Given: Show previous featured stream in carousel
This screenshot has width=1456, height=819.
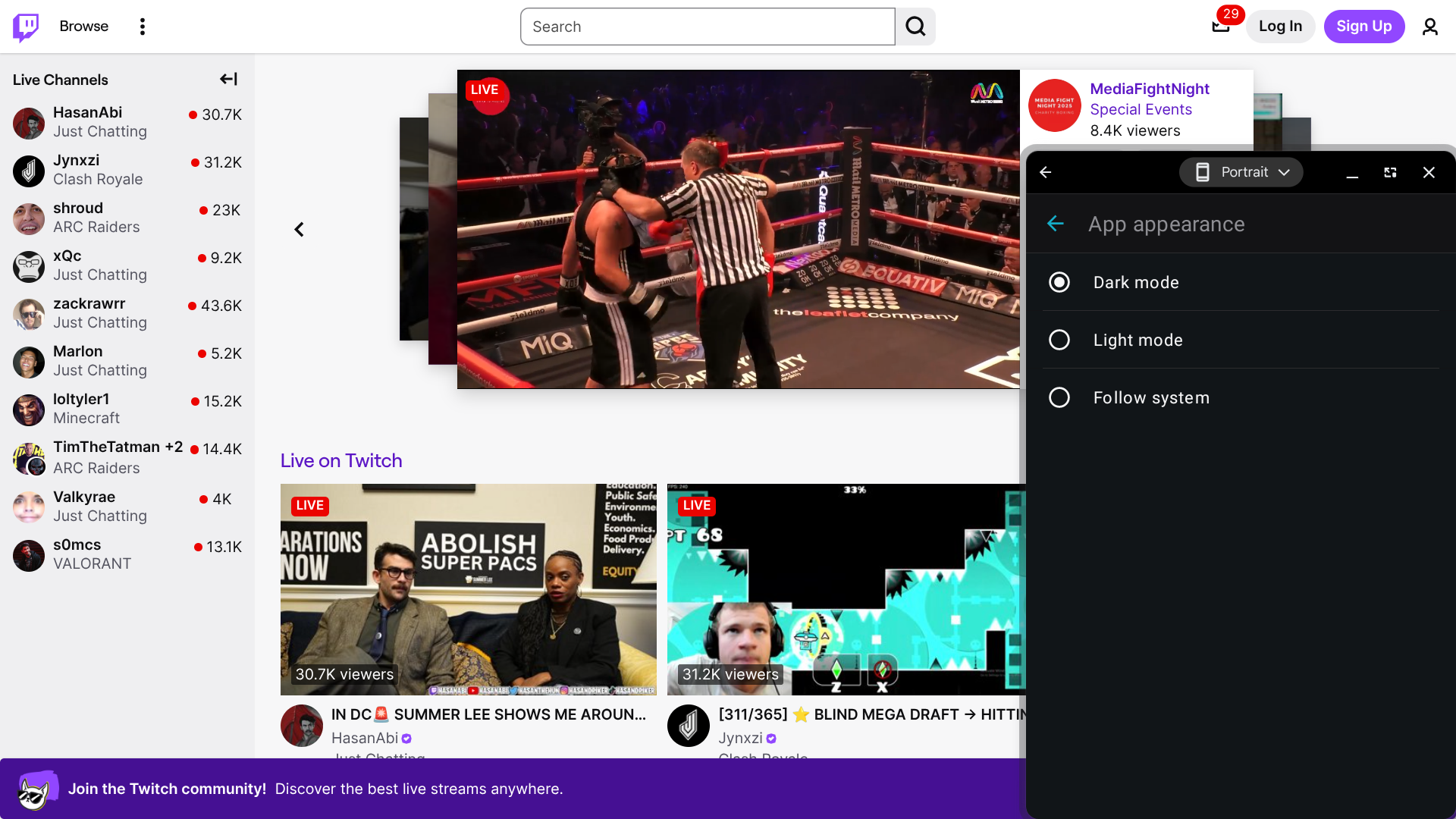Looking at the screenshot, I should tap(299, 229).
